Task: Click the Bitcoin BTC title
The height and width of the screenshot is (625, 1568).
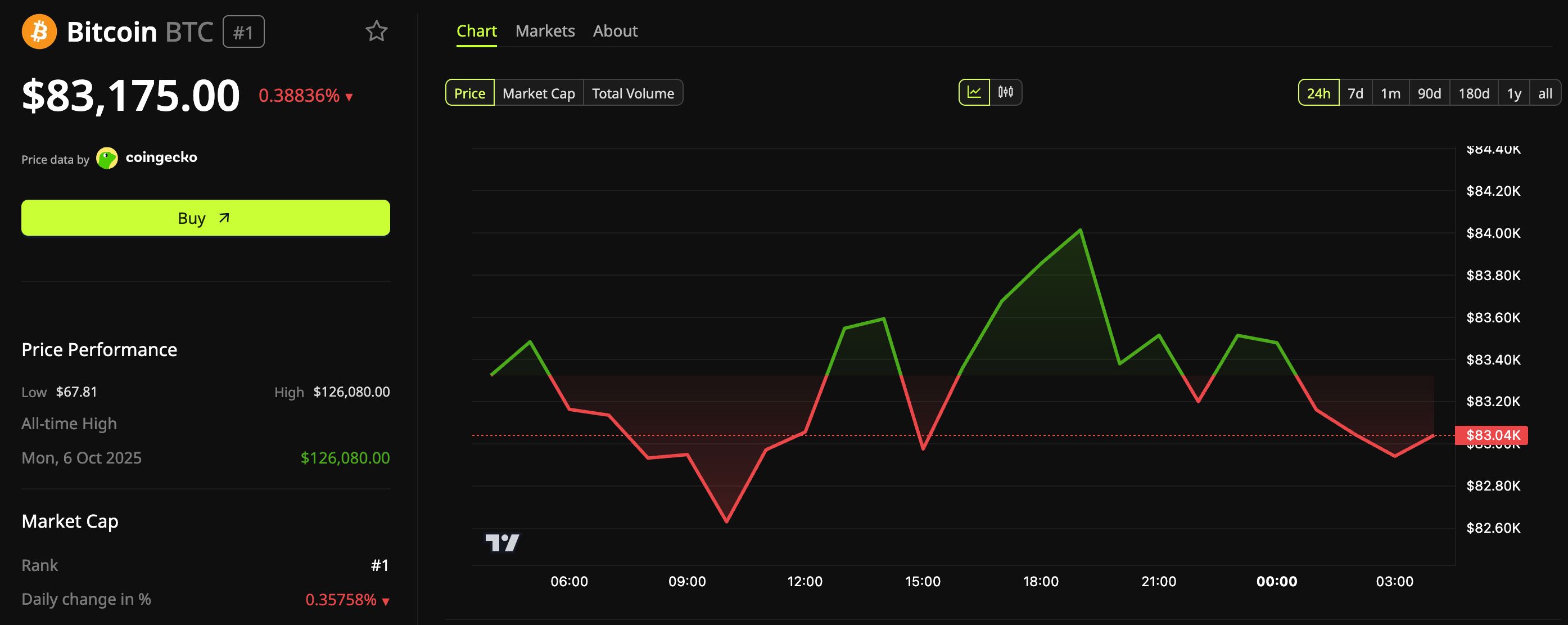Action: 140,32
